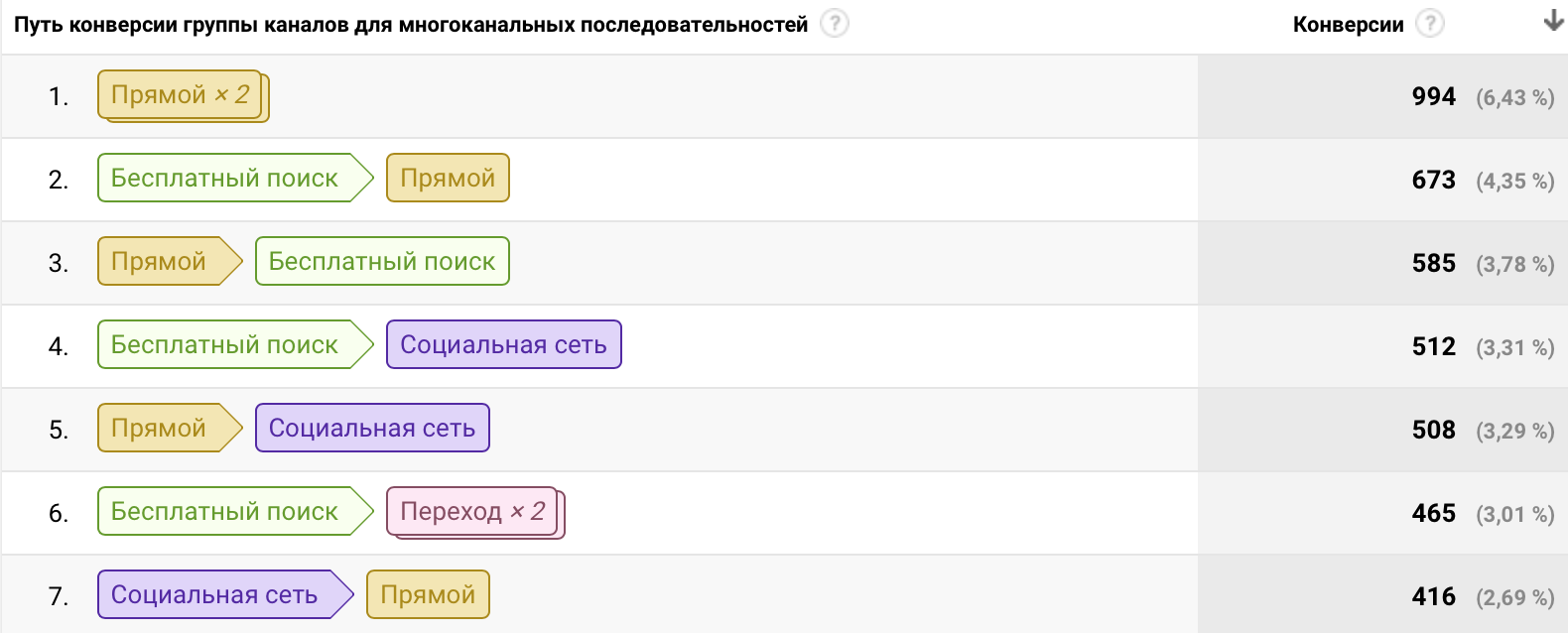Sort by the Конверсии column header
Image resolution: width=1568 pixels, height=633 pixels.
click(1348, 25)
